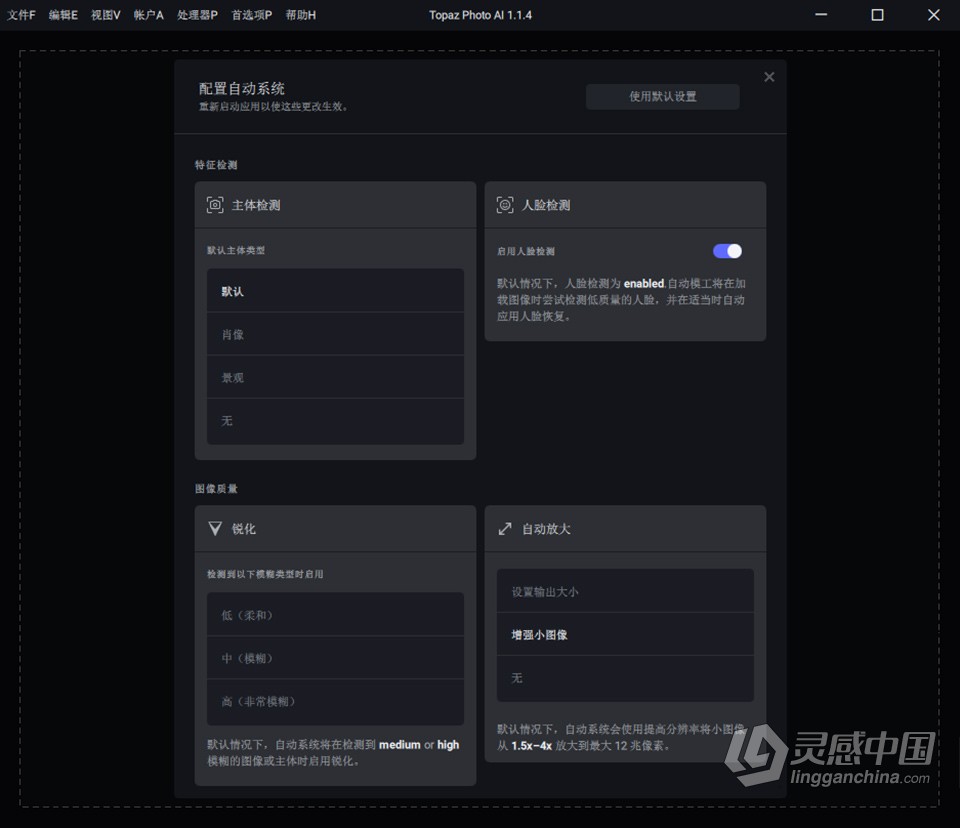Click the 主体检测 subject detection icon
Viewport: 960px width, 828px height.
pyautogui.click(x=215, y=205)
